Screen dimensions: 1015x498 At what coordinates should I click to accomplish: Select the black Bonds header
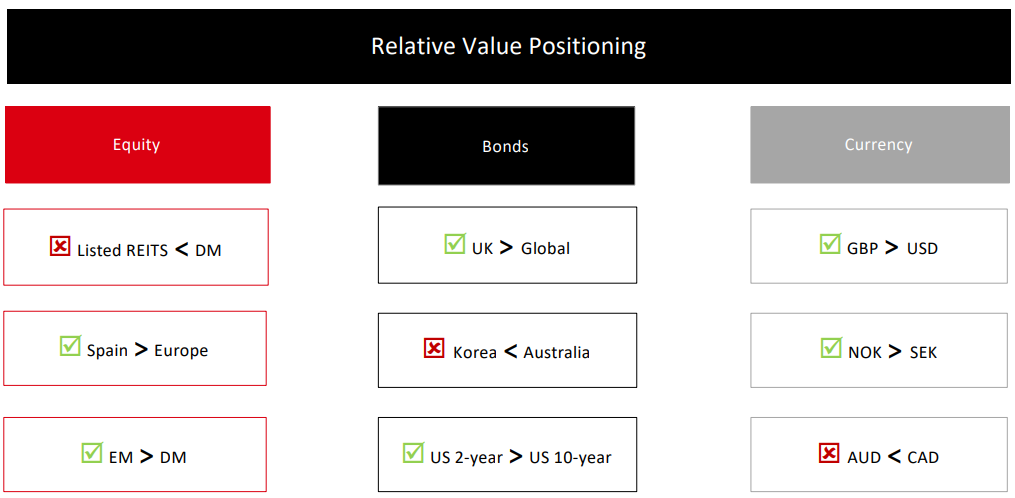coord(506,146)
